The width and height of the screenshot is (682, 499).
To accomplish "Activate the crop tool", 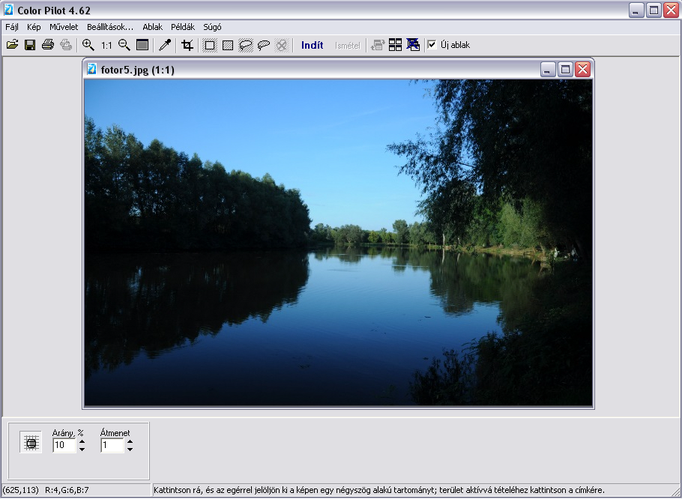I will tap(187, 45).
